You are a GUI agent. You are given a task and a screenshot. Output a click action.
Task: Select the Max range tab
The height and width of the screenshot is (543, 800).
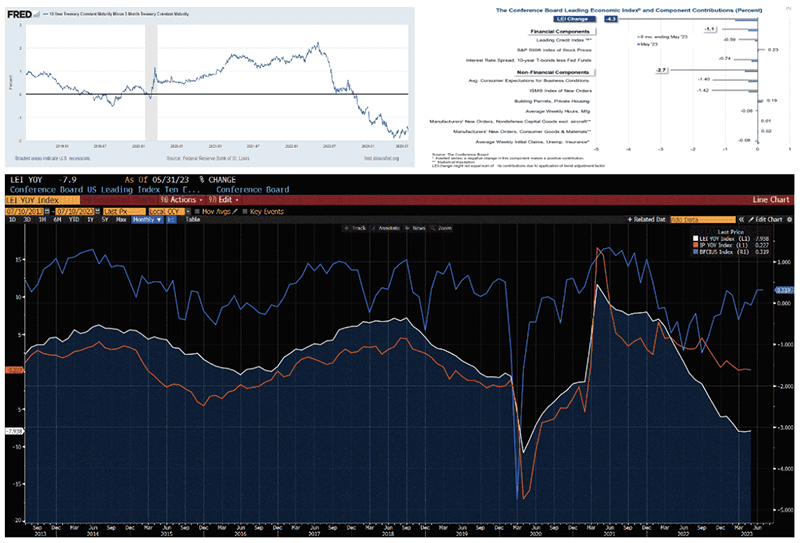[121, 219]
